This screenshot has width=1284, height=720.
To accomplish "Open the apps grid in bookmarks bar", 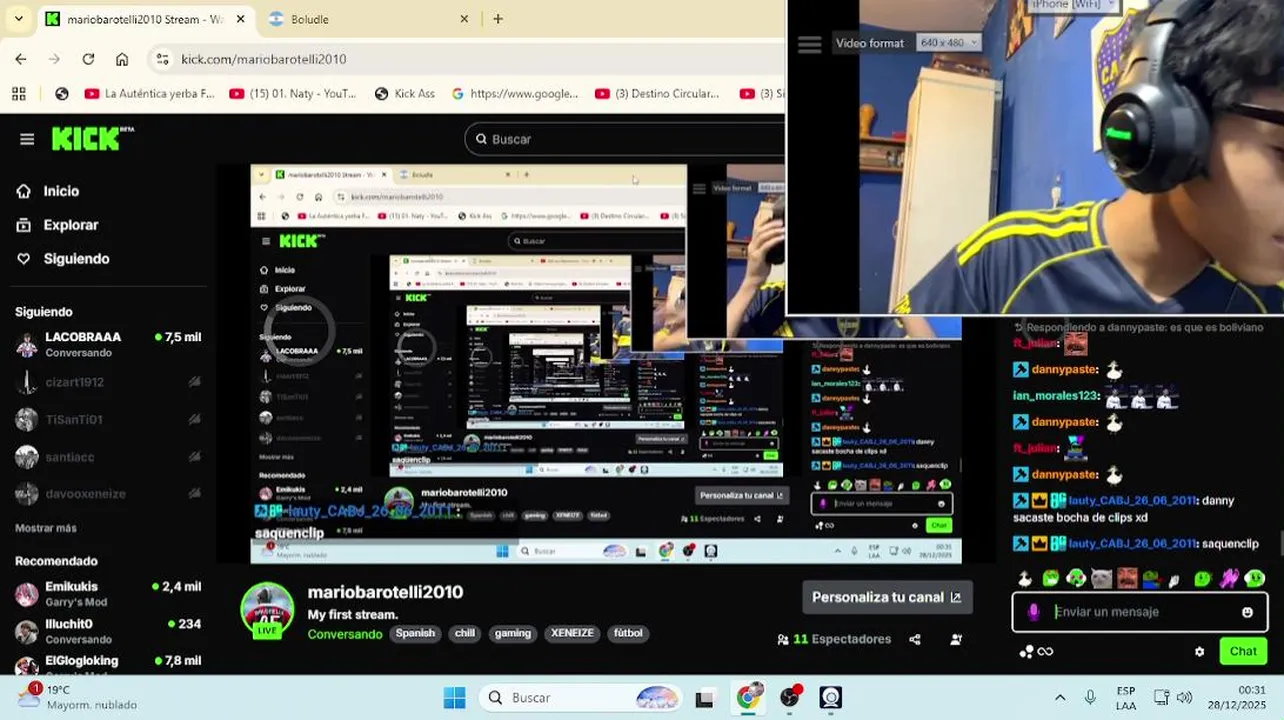I will click(18, 93).
